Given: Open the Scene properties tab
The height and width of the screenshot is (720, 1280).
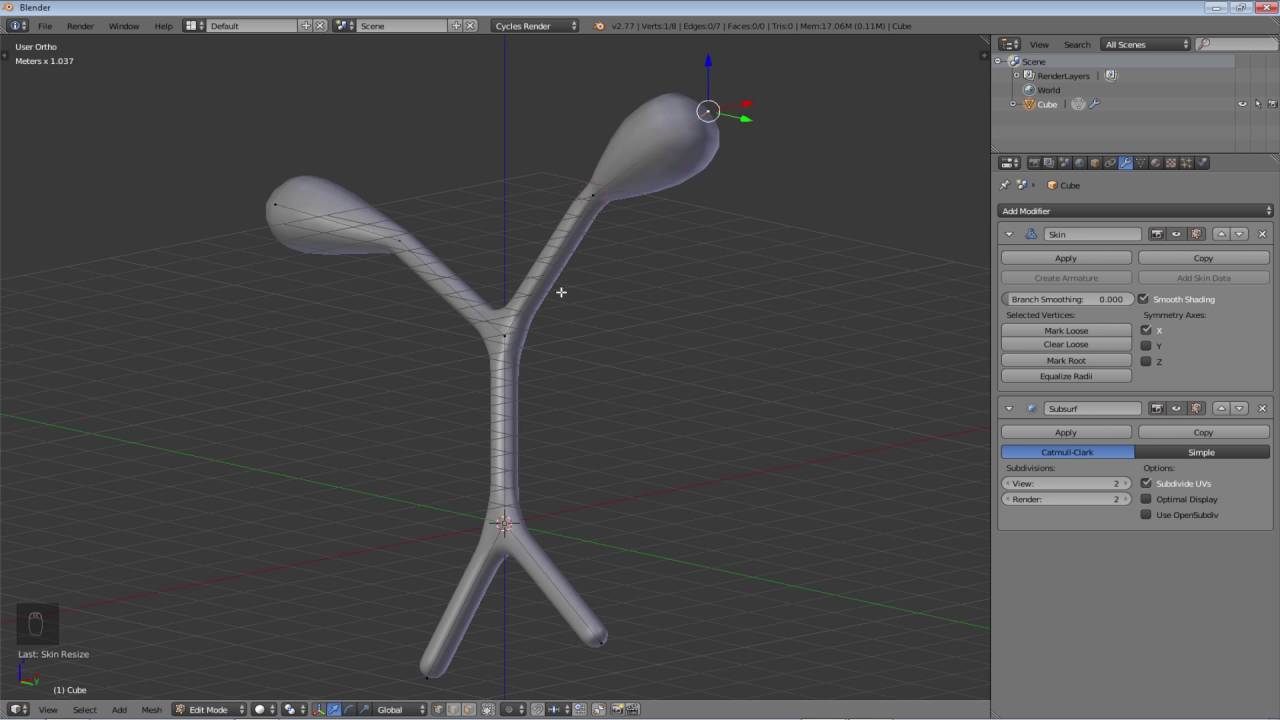Looking at the screenshot, I should pyautogui.click(x=1064, y=163).
